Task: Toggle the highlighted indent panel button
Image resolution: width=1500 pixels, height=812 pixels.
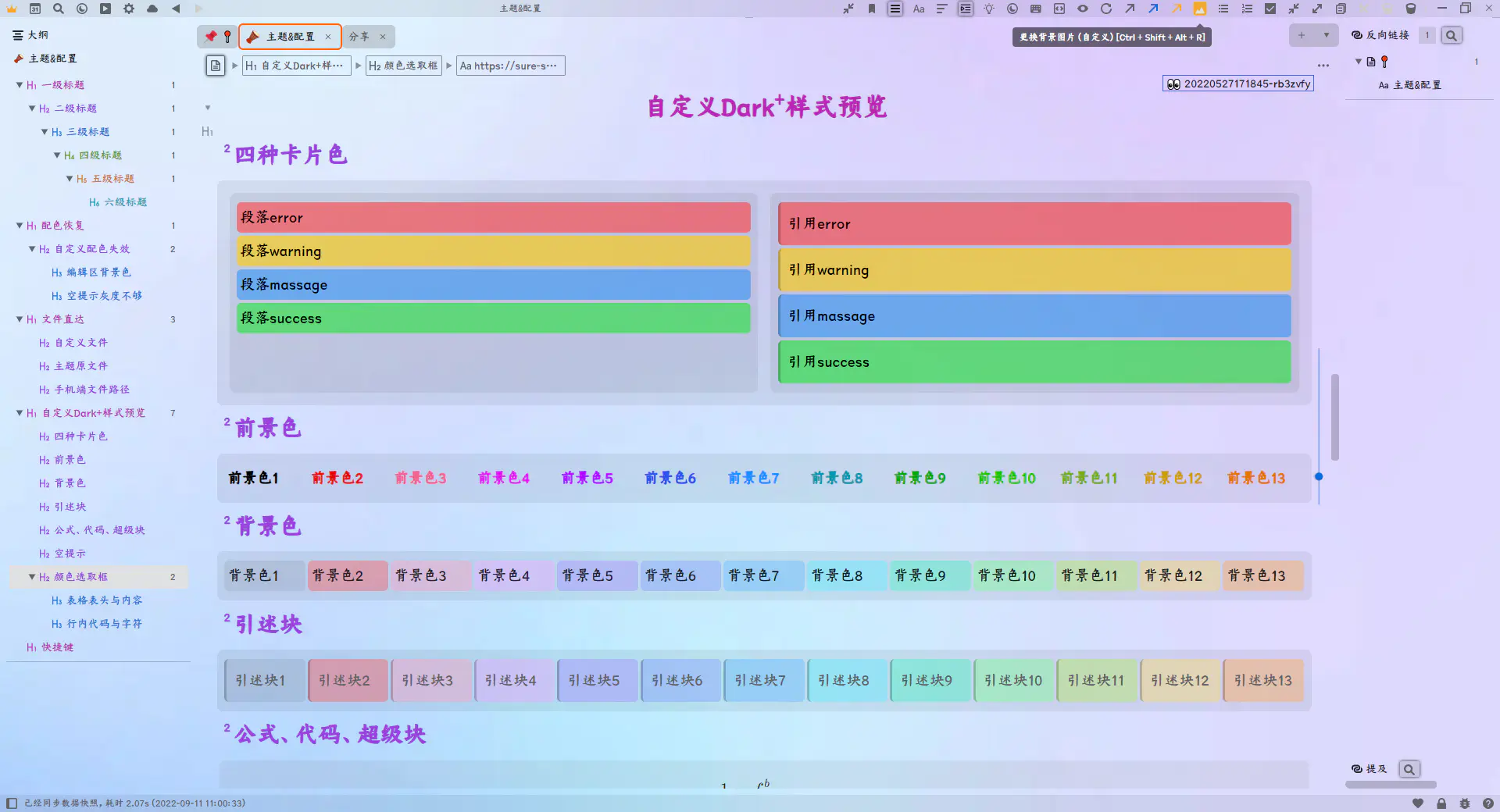Action: pyautogui.click(x=966, y=9)
